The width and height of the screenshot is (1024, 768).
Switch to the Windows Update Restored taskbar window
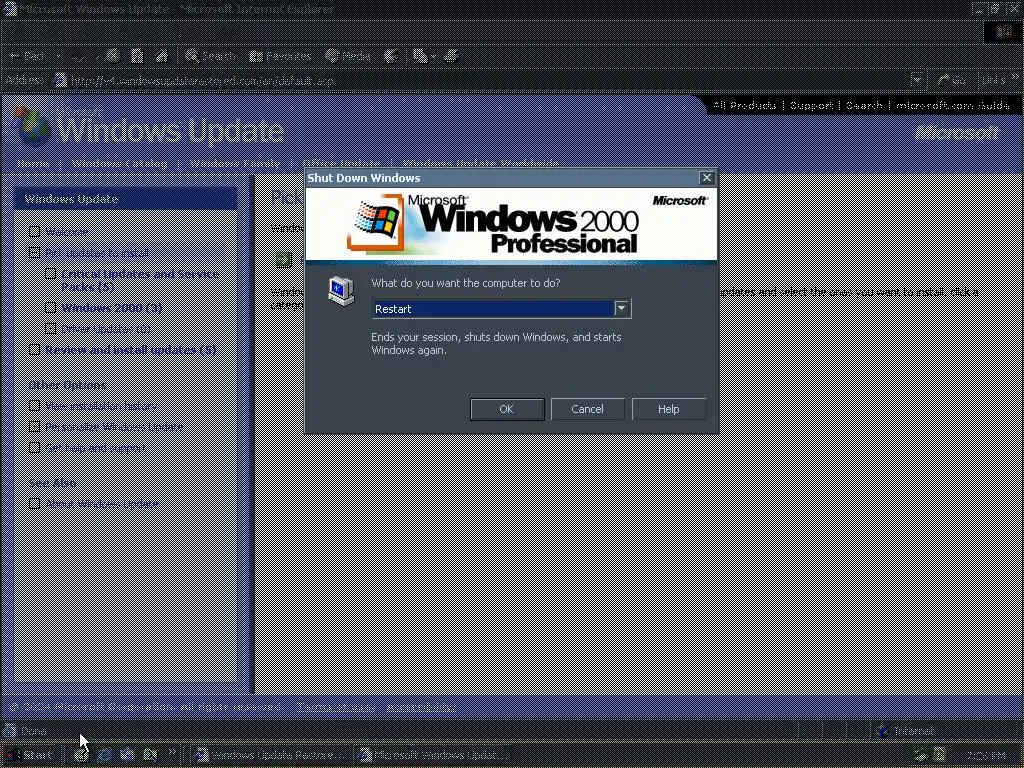pyautogui.click(x=271, y=755)
